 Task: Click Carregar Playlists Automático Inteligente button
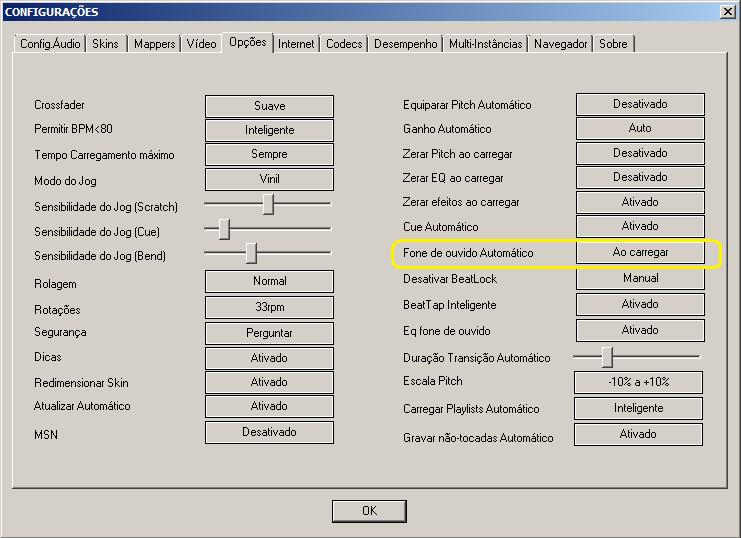638,408
